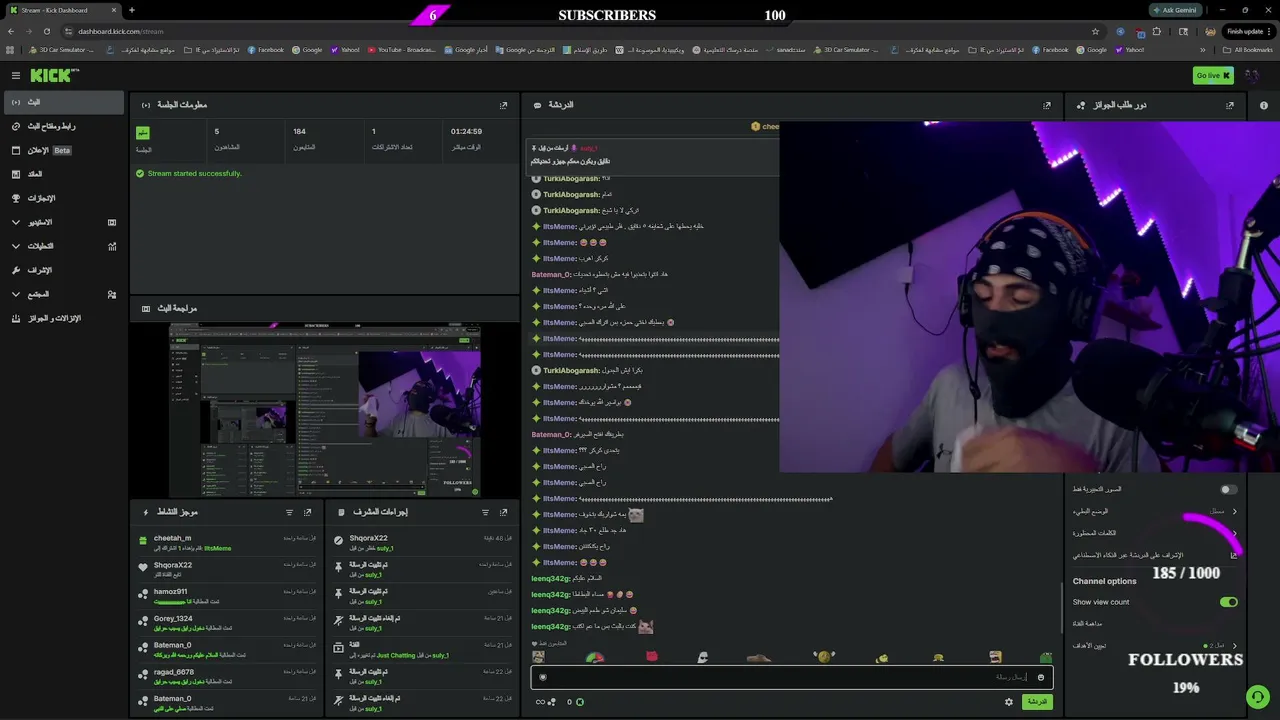Reload the page with browser refresh button
Viewport: 1280px width, 720px height.
coord(46,31)
